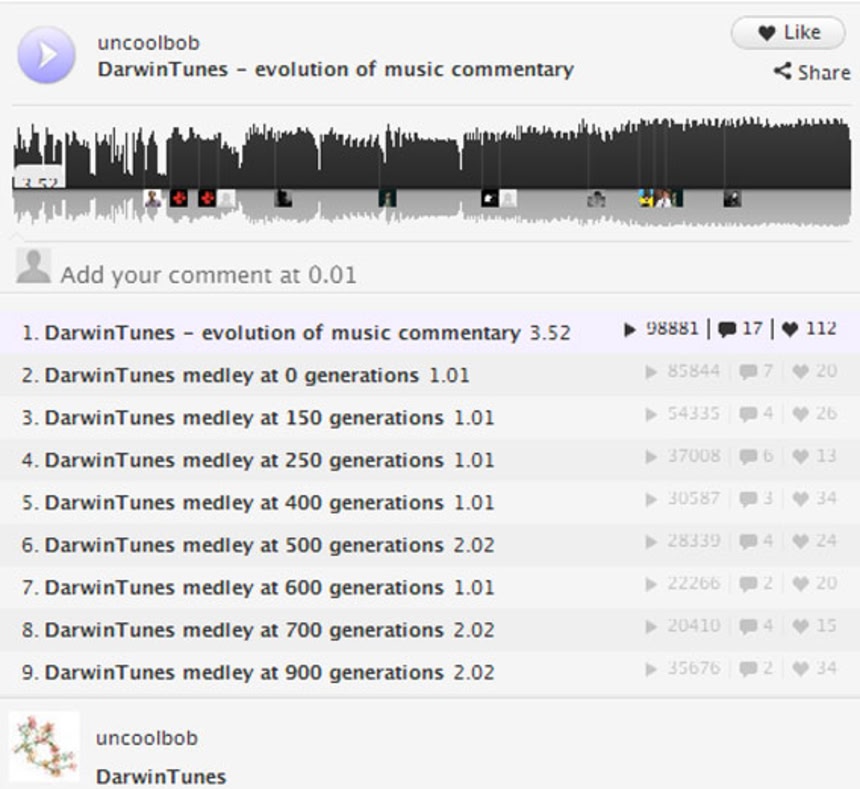Select DarwinTunes medley at 0 generations

(231, 376)
